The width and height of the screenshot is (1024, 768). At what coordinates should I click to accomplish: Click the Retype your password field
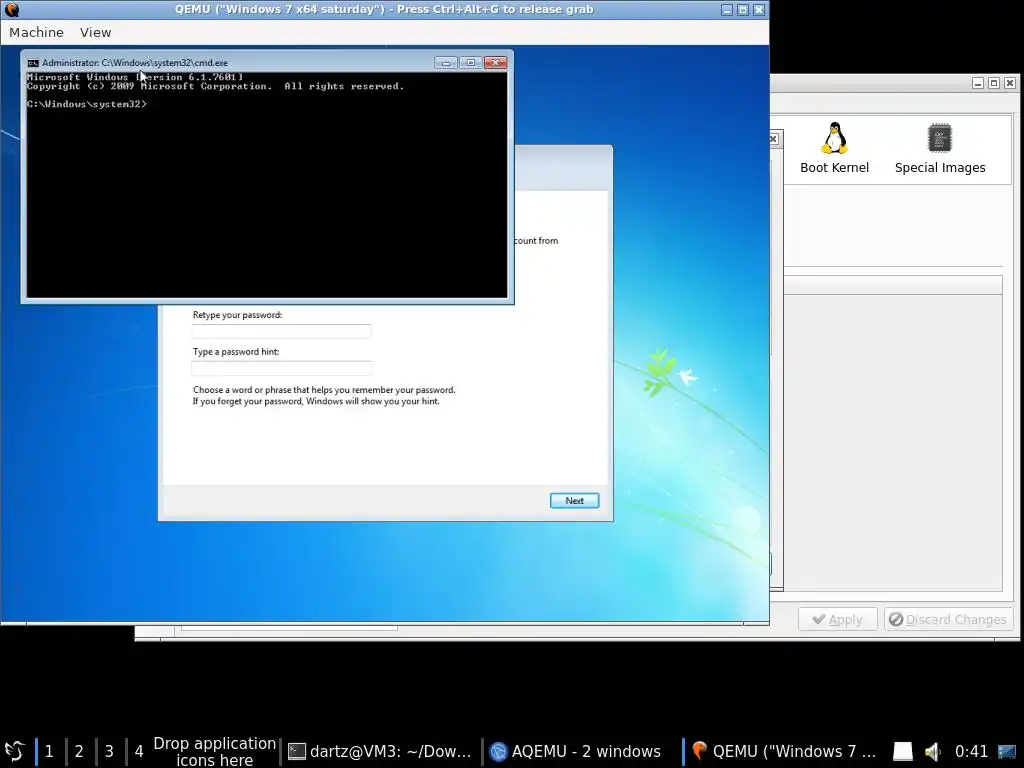point(281,331)
